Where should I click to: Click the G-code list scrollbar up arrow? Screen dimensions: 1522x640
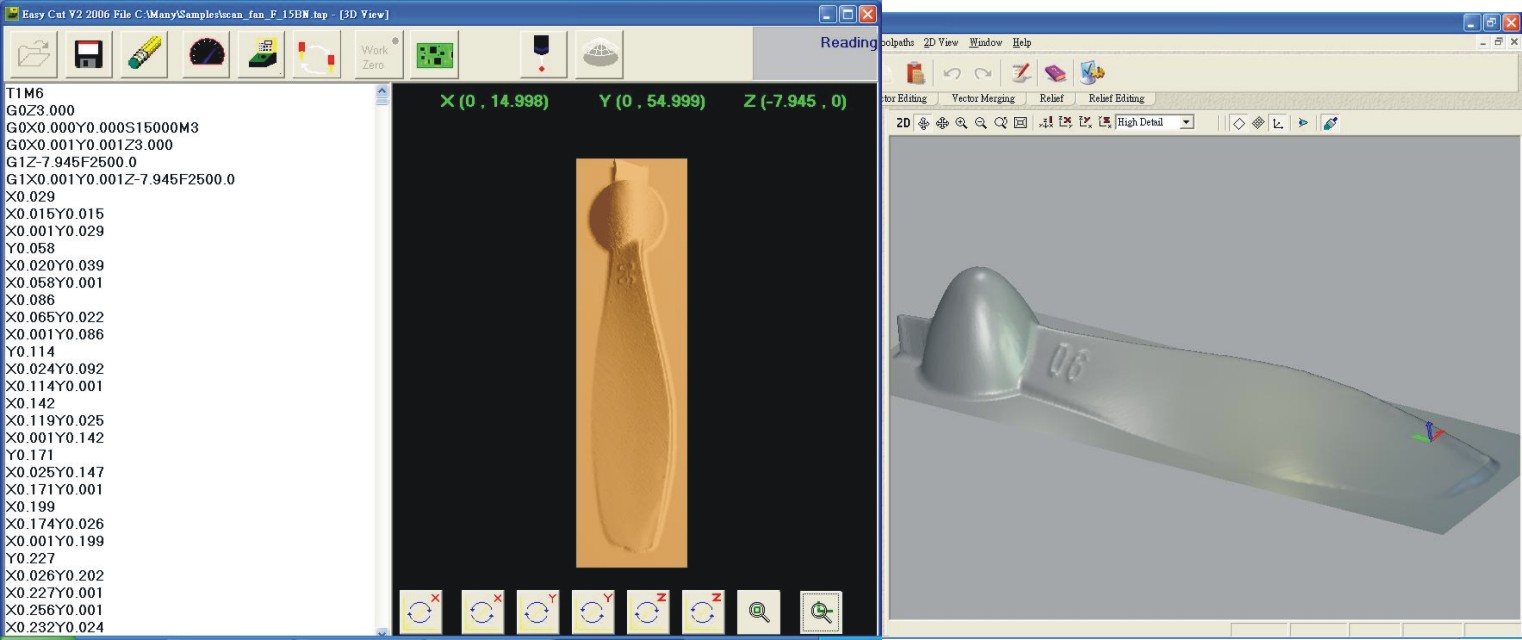380,92
